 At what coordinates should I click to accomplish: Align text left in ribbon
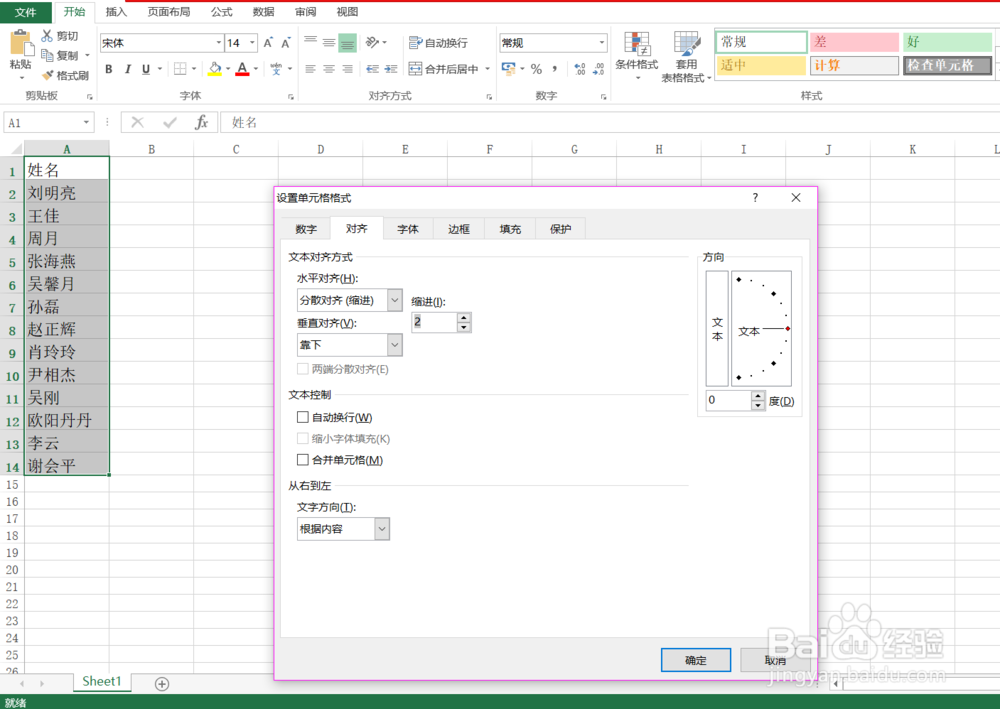(311, 69)
